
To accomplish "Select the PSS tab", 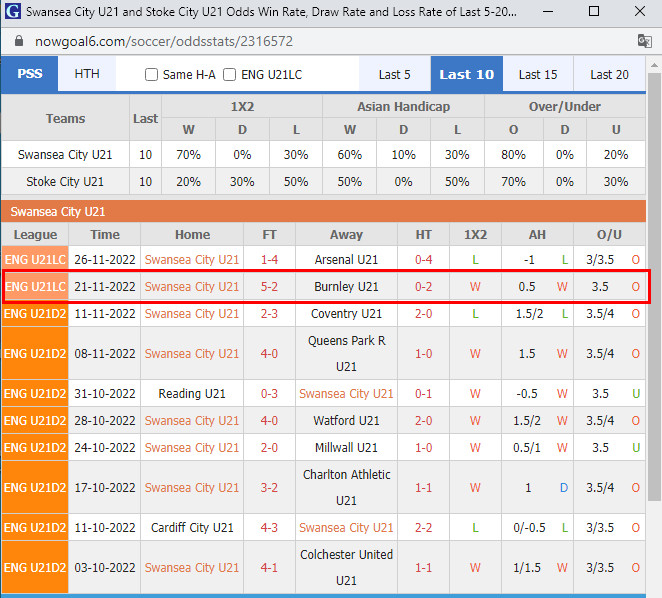I will click(30, 74).
